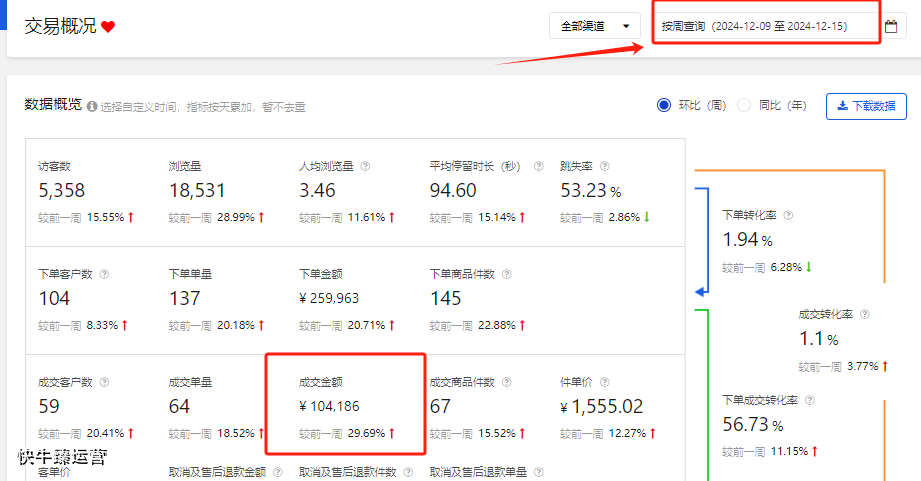Image resolution: width=921 pixels, height=481 pixels.
Task: Click help icon next to 成交转化率
Action: [864, 314]
